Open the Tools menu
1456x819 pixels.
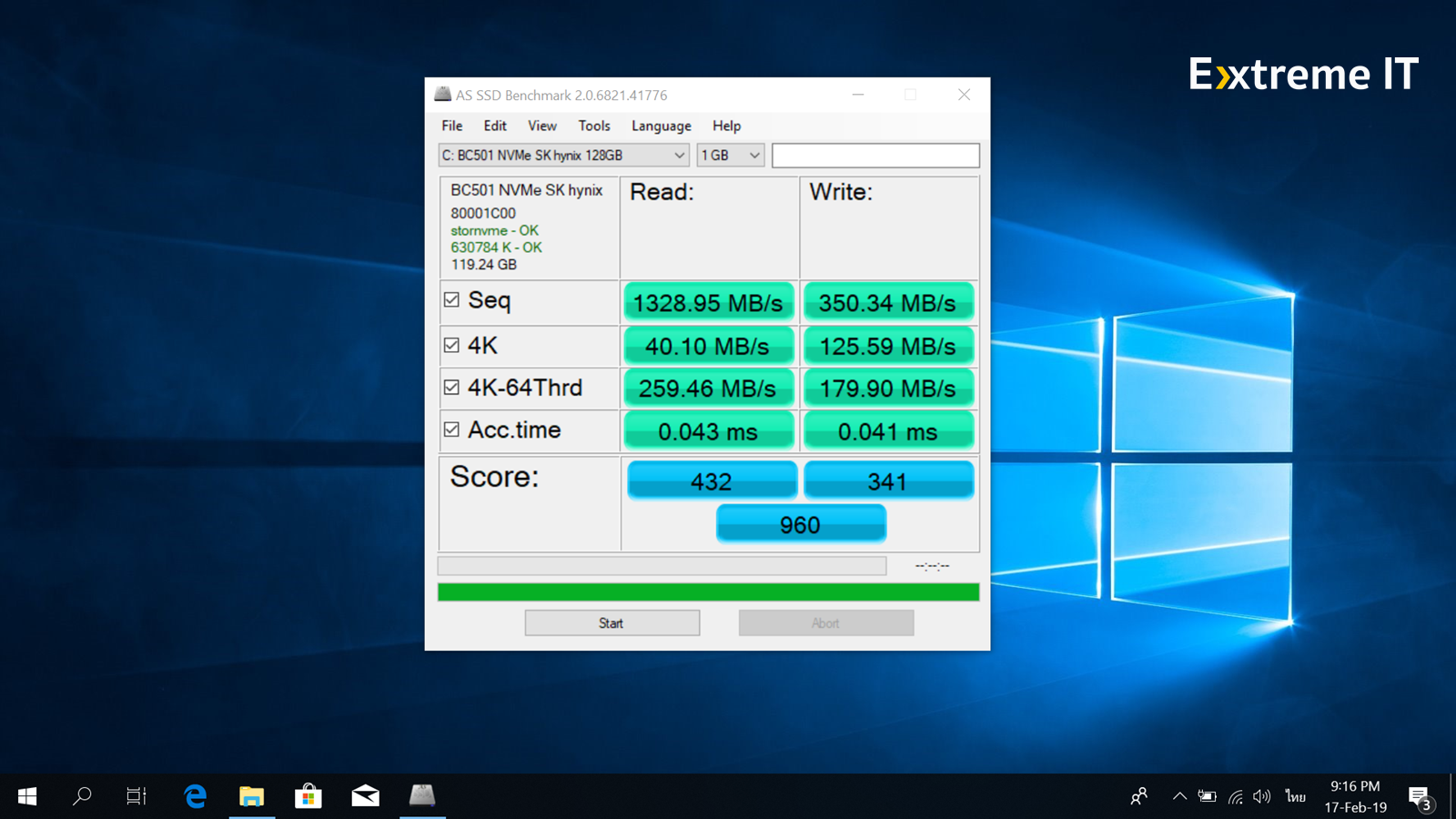pos(594,126)
